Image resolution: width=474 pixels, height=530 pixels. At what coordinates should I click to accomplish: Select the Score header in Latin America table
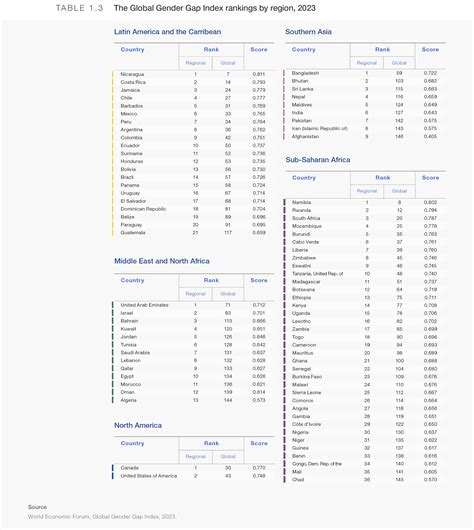259,49
